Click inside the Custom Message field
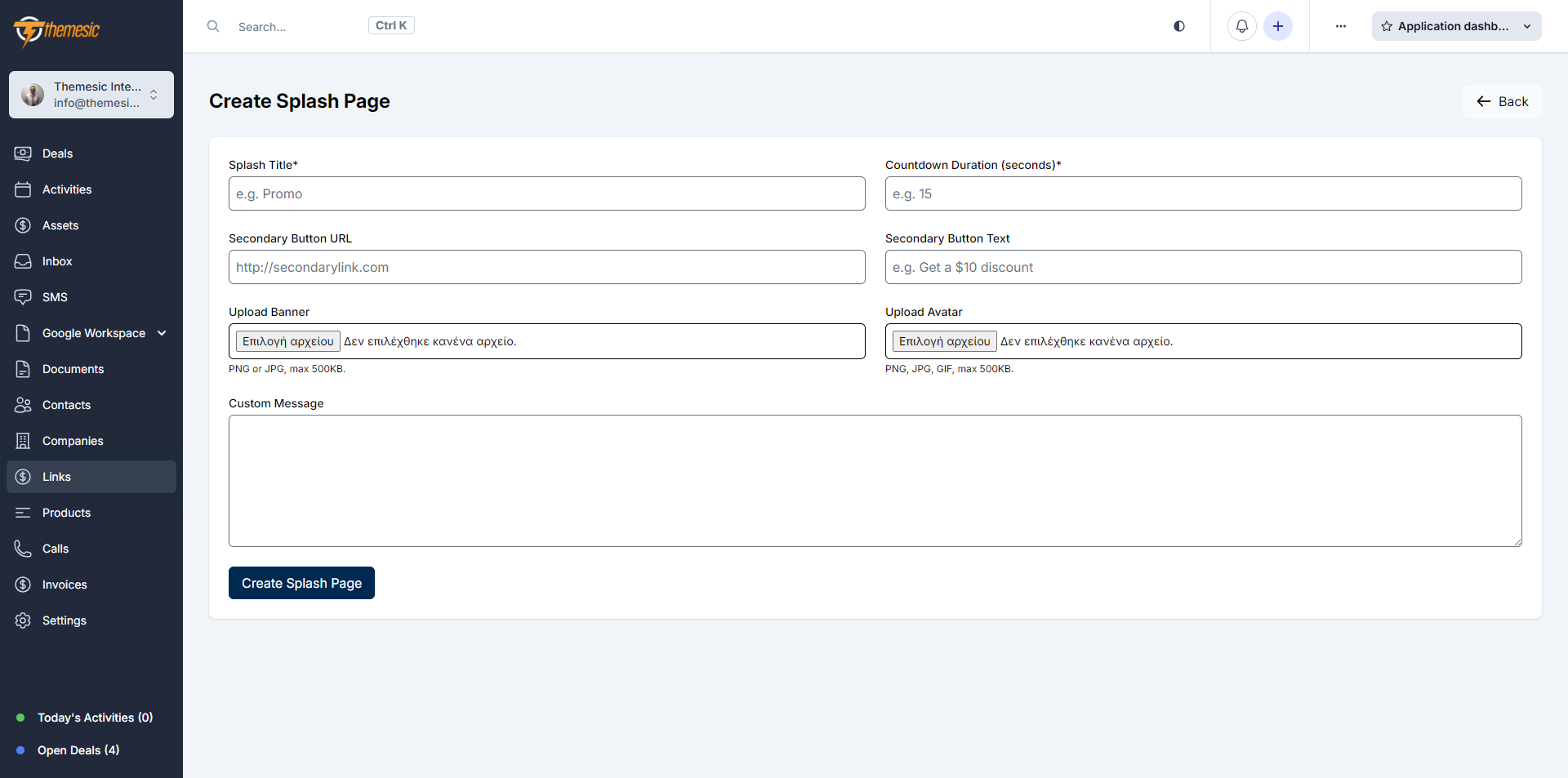Image resolution: width=1568 pixels, height=778 pixels. coord(875,481)
